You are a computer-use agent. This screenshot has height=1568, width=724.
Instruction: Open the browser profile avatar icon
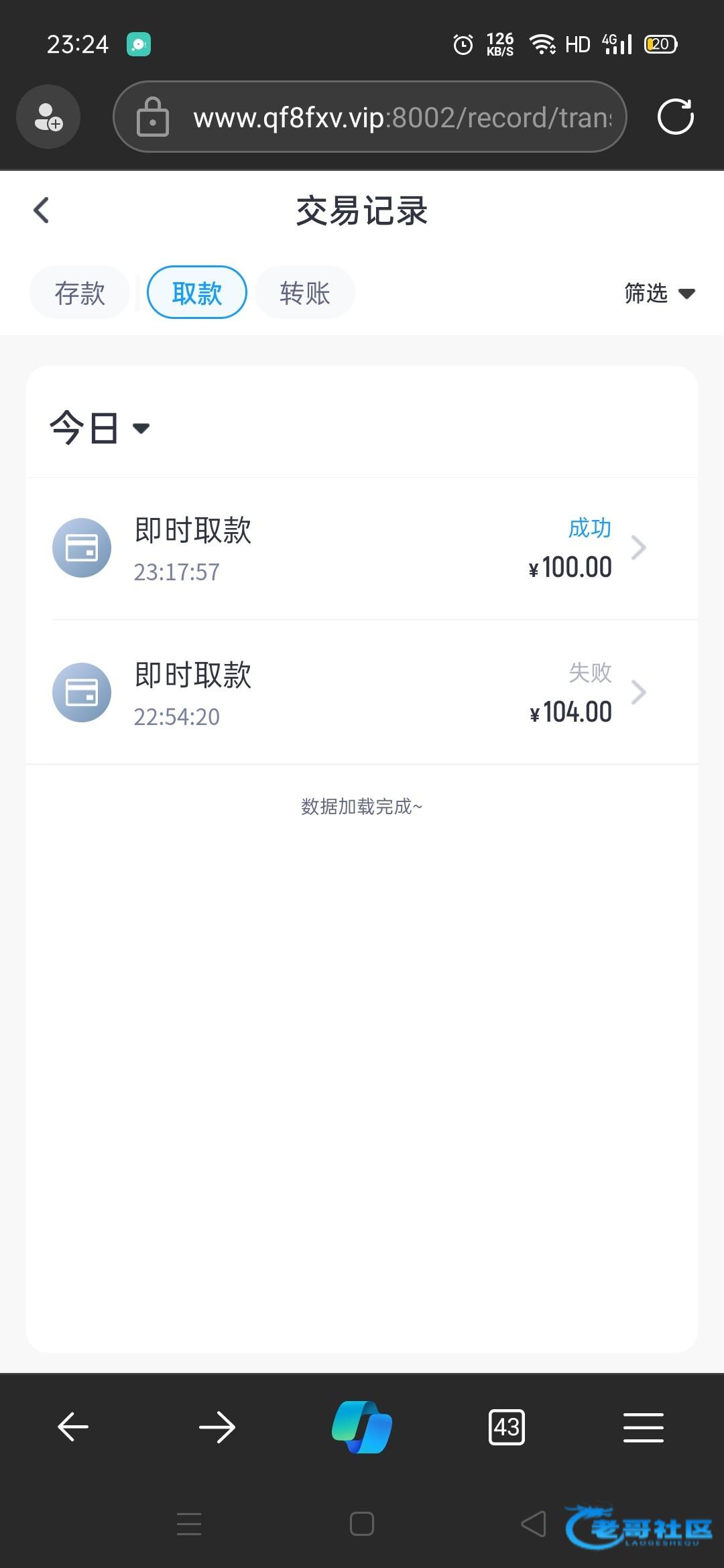48,117
